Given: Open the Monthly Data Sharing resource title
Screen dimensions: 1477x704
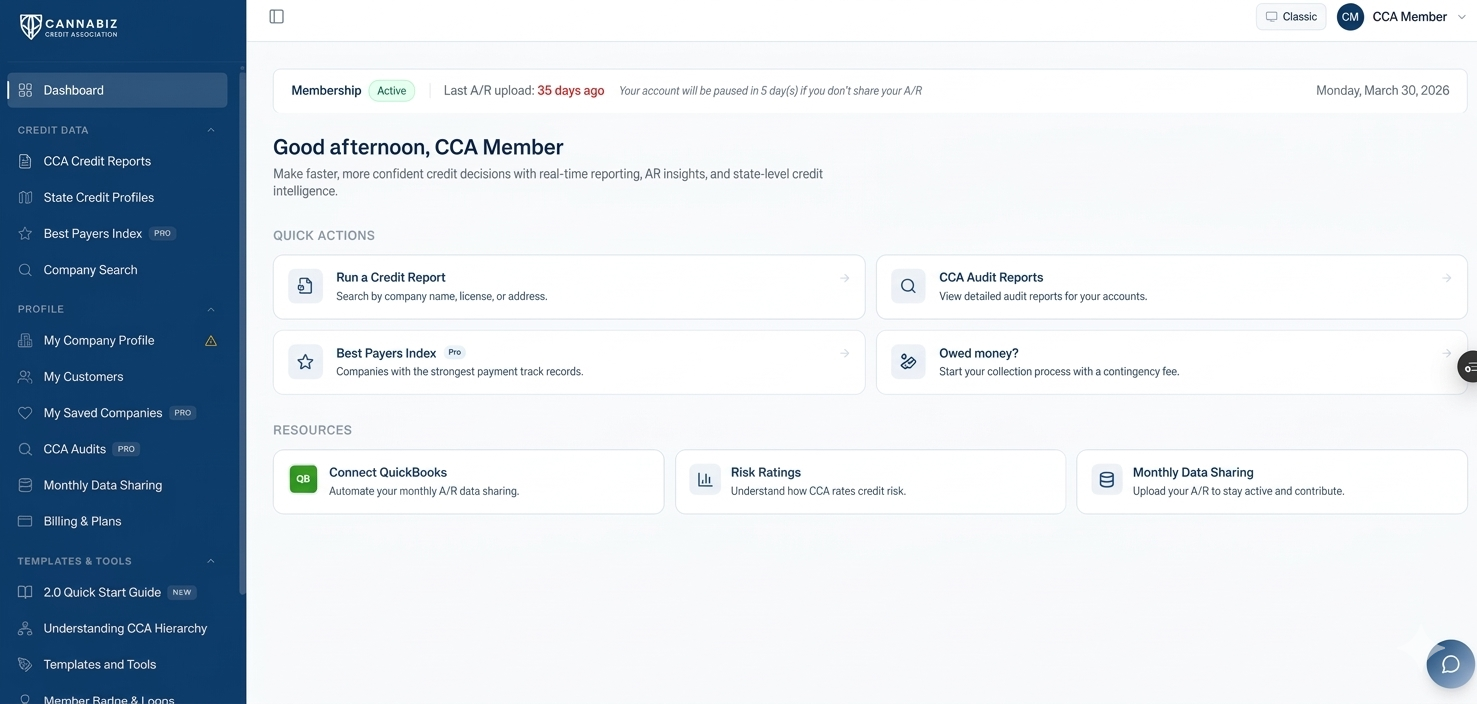Looking at the screenshot, I should tap(1193, 472).
